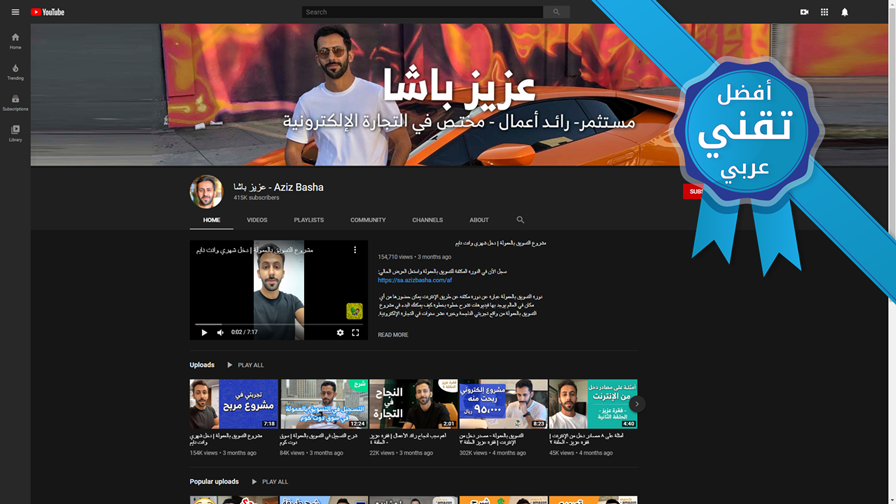Open the hamburger guide menu
This screenshot has width=896, height=504.
[15, 12]
